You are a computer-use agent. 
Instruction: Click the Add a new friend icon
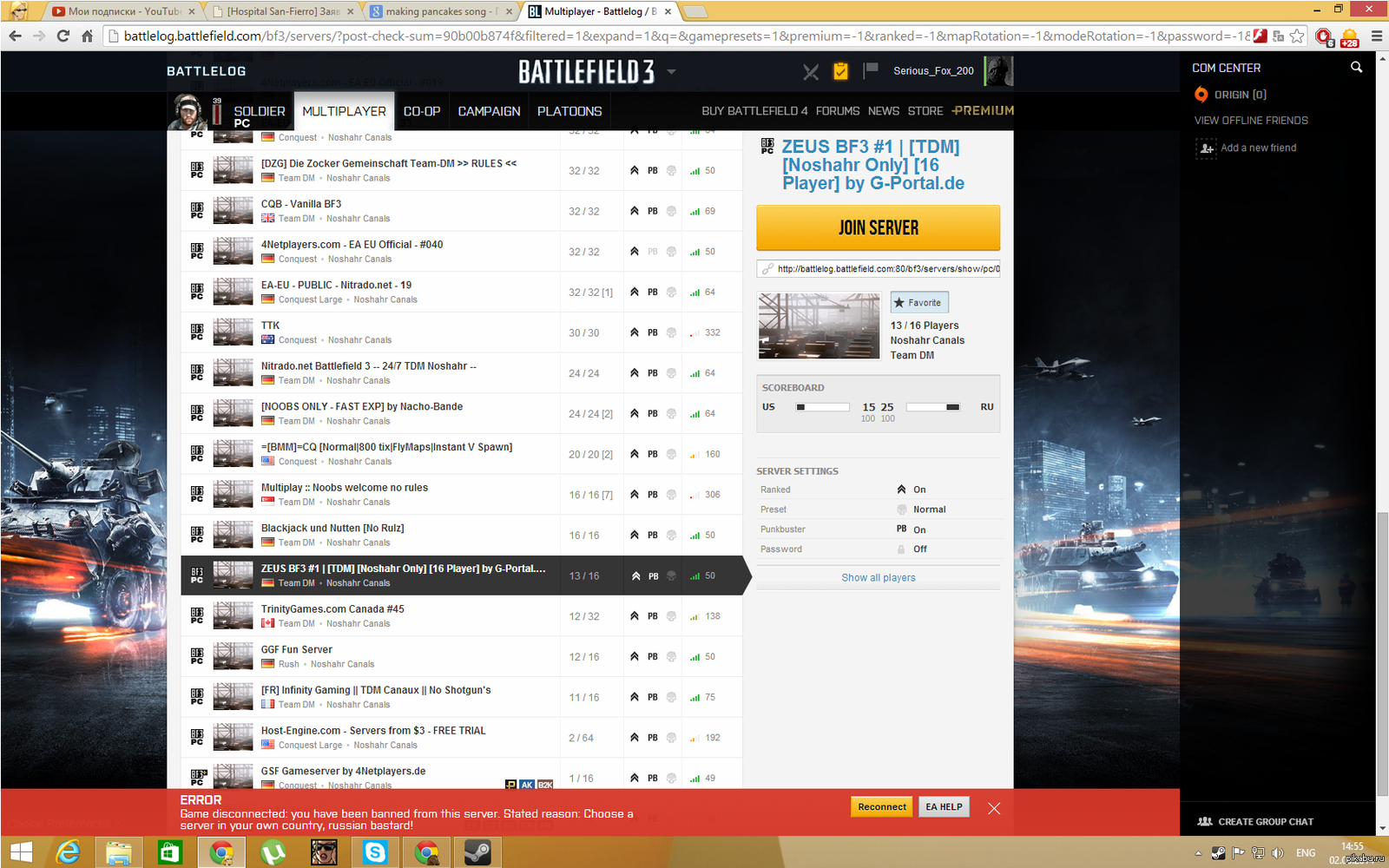tap(1207, 148)
